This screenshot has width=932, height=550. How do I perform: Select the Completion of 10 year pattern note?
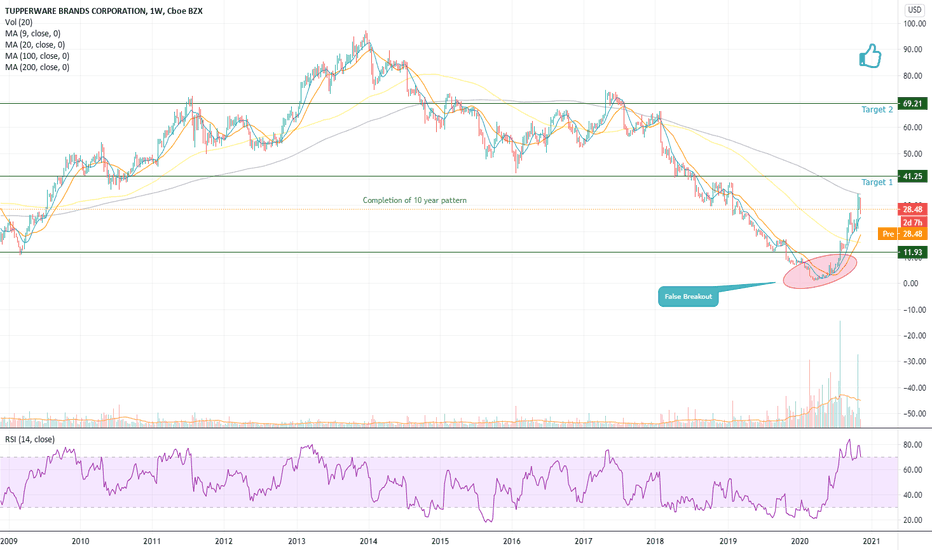[x=415, y=200]
